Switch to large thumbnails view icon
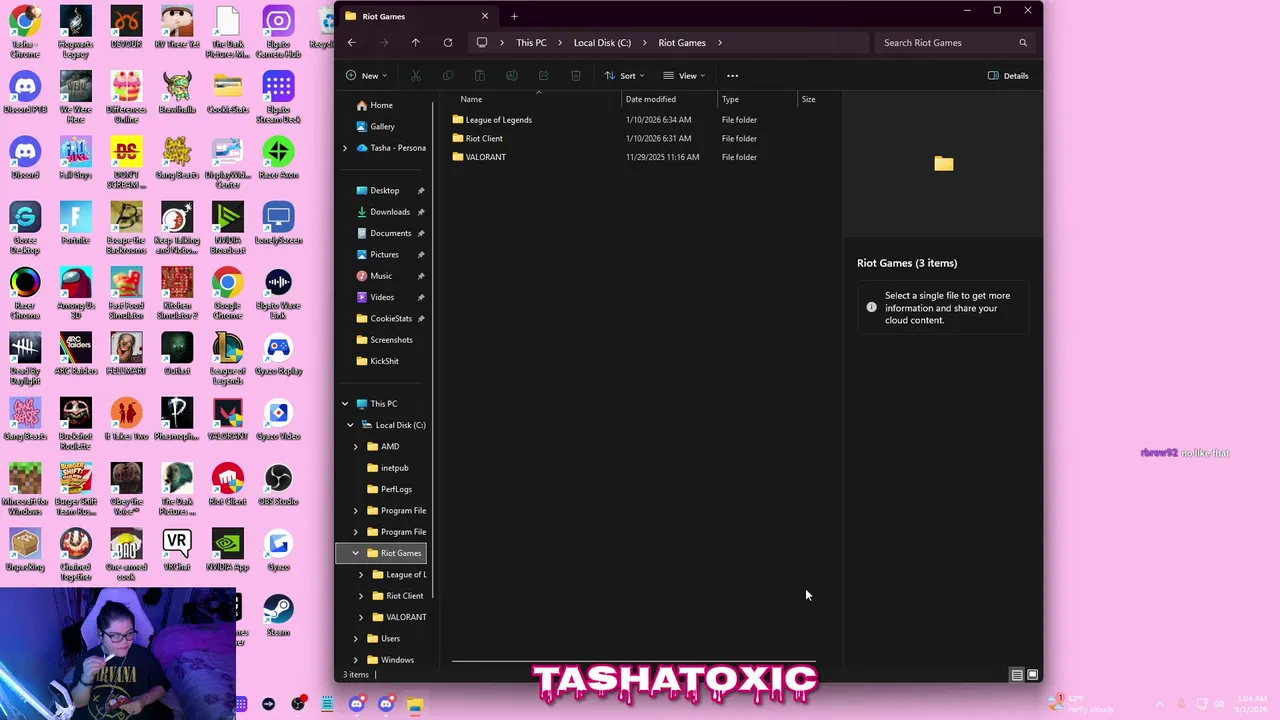Viewport: 1280px width, 720px height. coord(1033,675)
